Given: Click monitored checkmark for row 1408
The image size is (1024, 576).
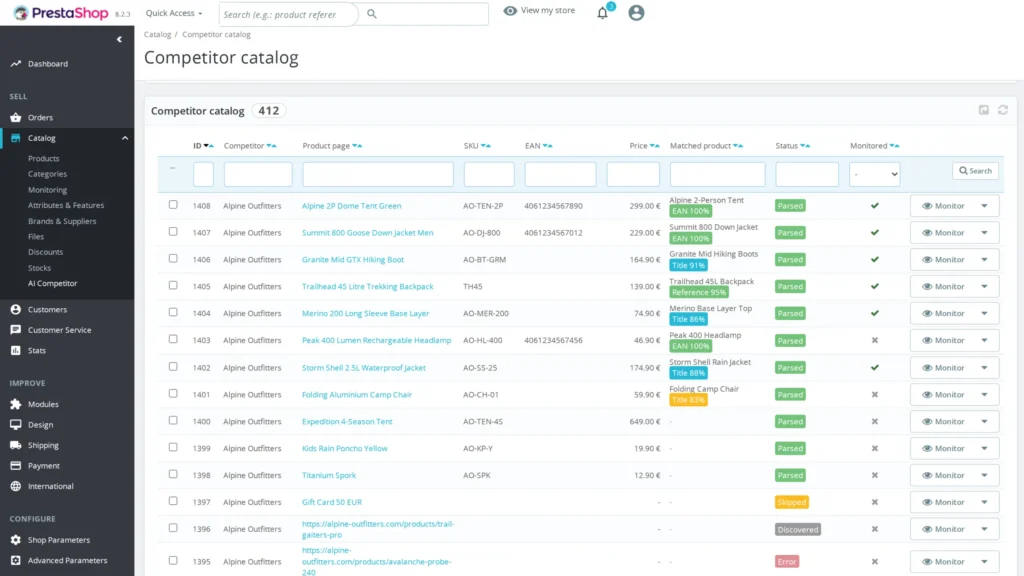Looking at the screenshot, I should point(874,206).
